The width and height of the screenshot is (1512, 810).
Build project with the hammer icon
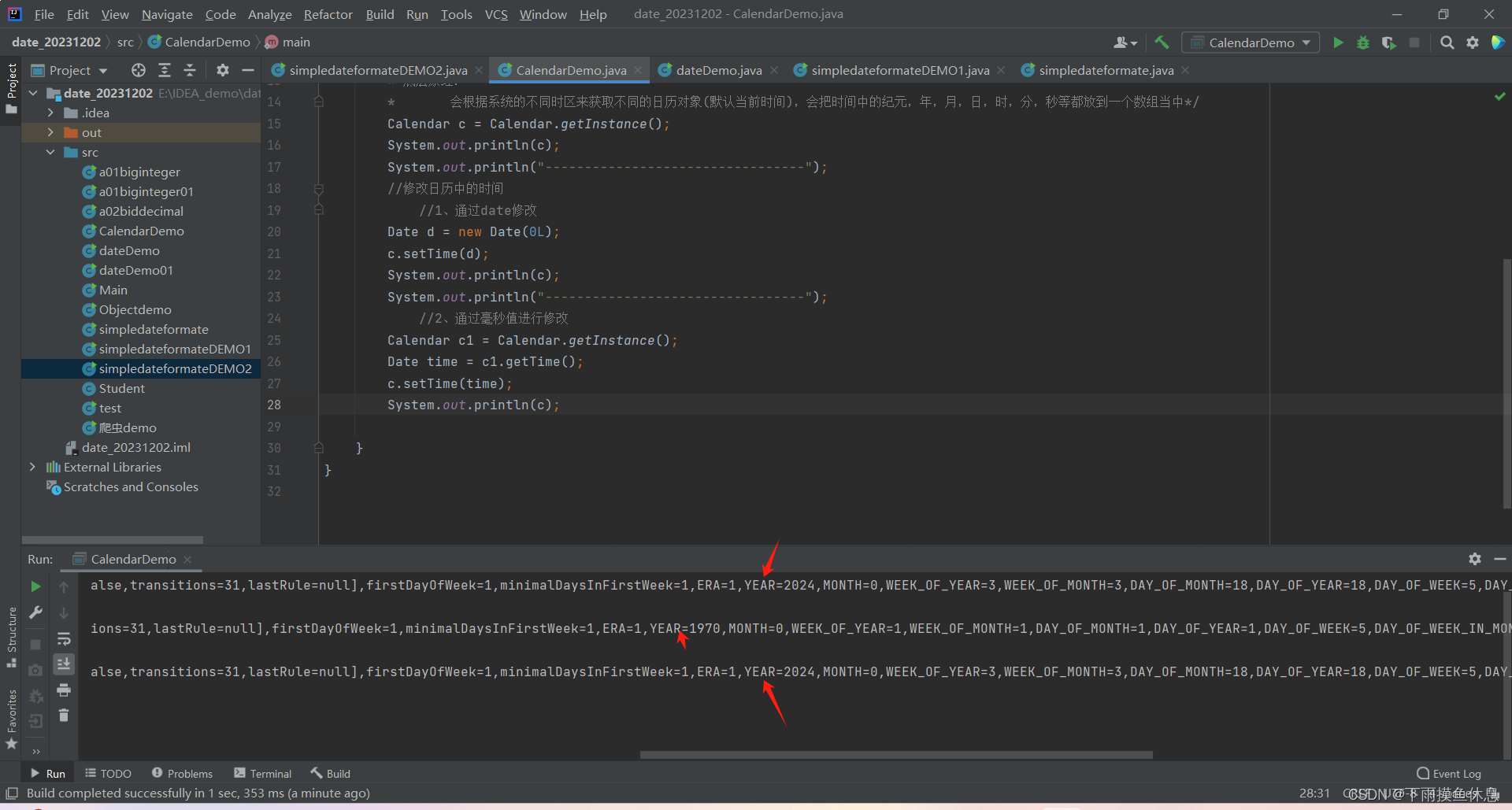click(x=1162, y=43)
